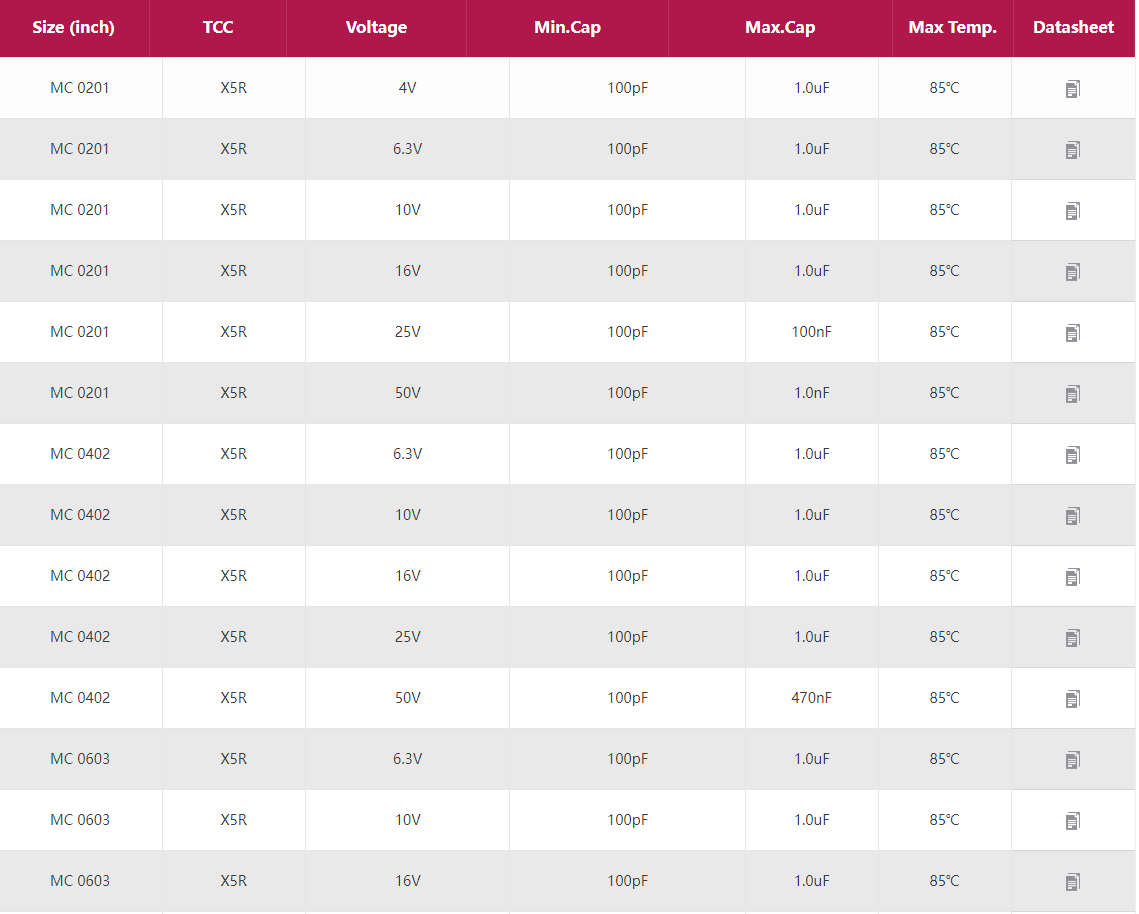Click the 470nF Max.Cap cell
1139x914 pixels.
(x=811, y=698)
